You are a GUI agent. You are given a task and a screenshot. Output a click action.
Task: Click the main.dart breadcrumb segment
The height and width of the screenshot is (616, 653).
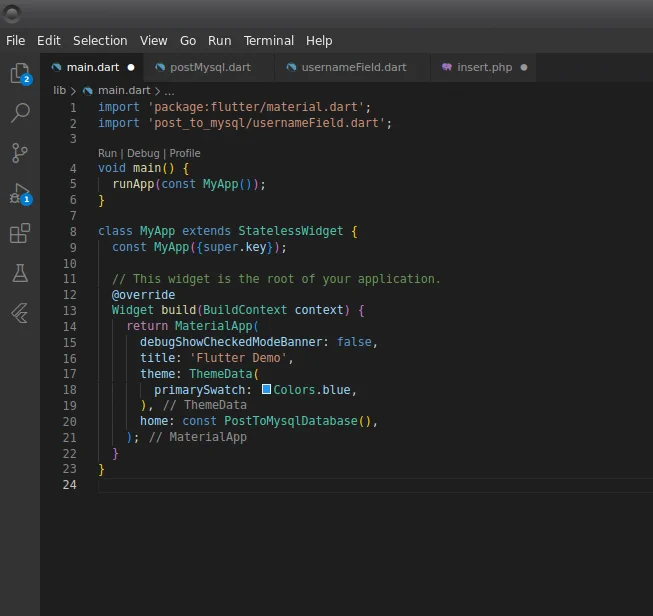124,90
